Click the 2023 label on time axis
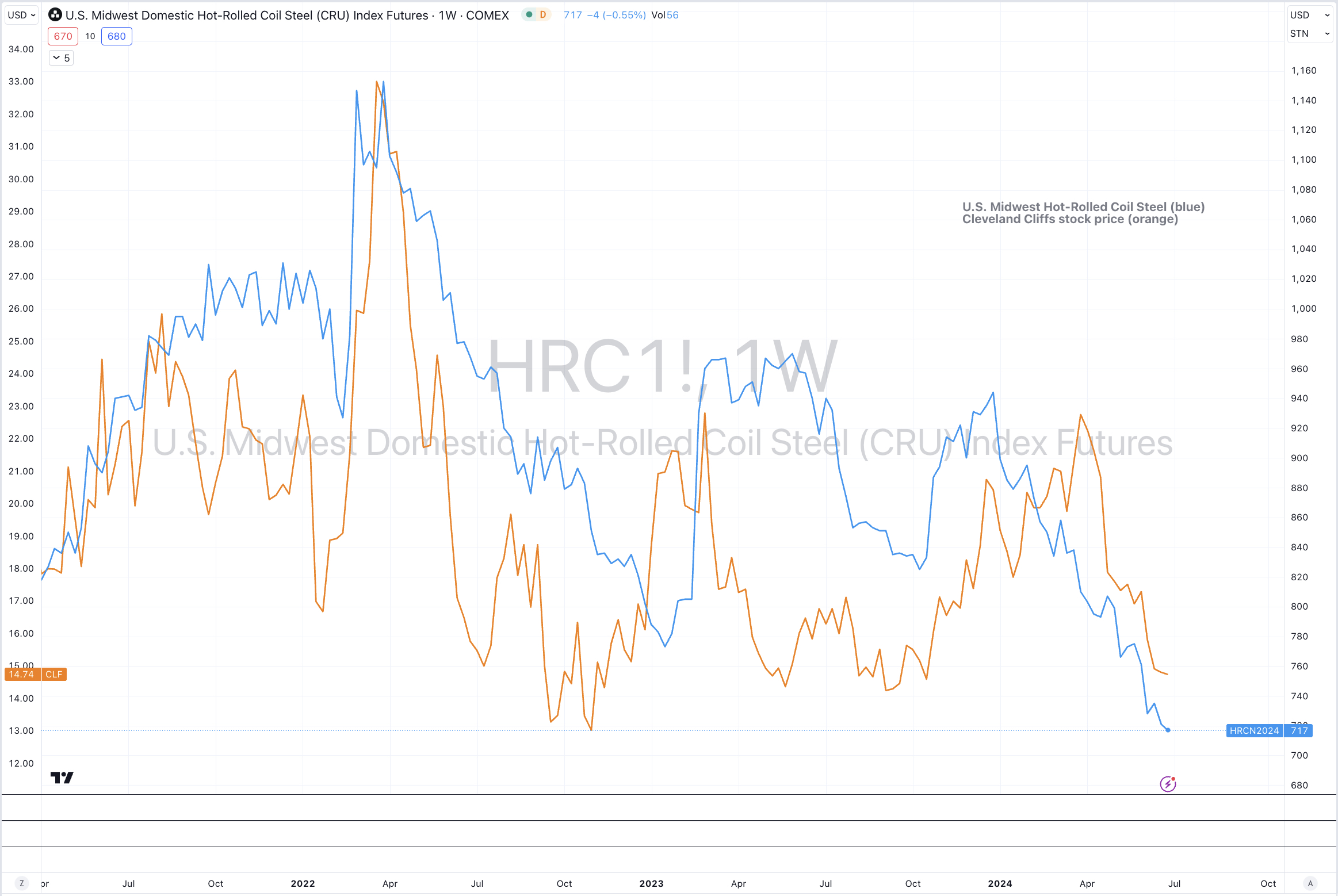Image resolution: width=1338 pixels, height=896 pixels. point(651,883)
